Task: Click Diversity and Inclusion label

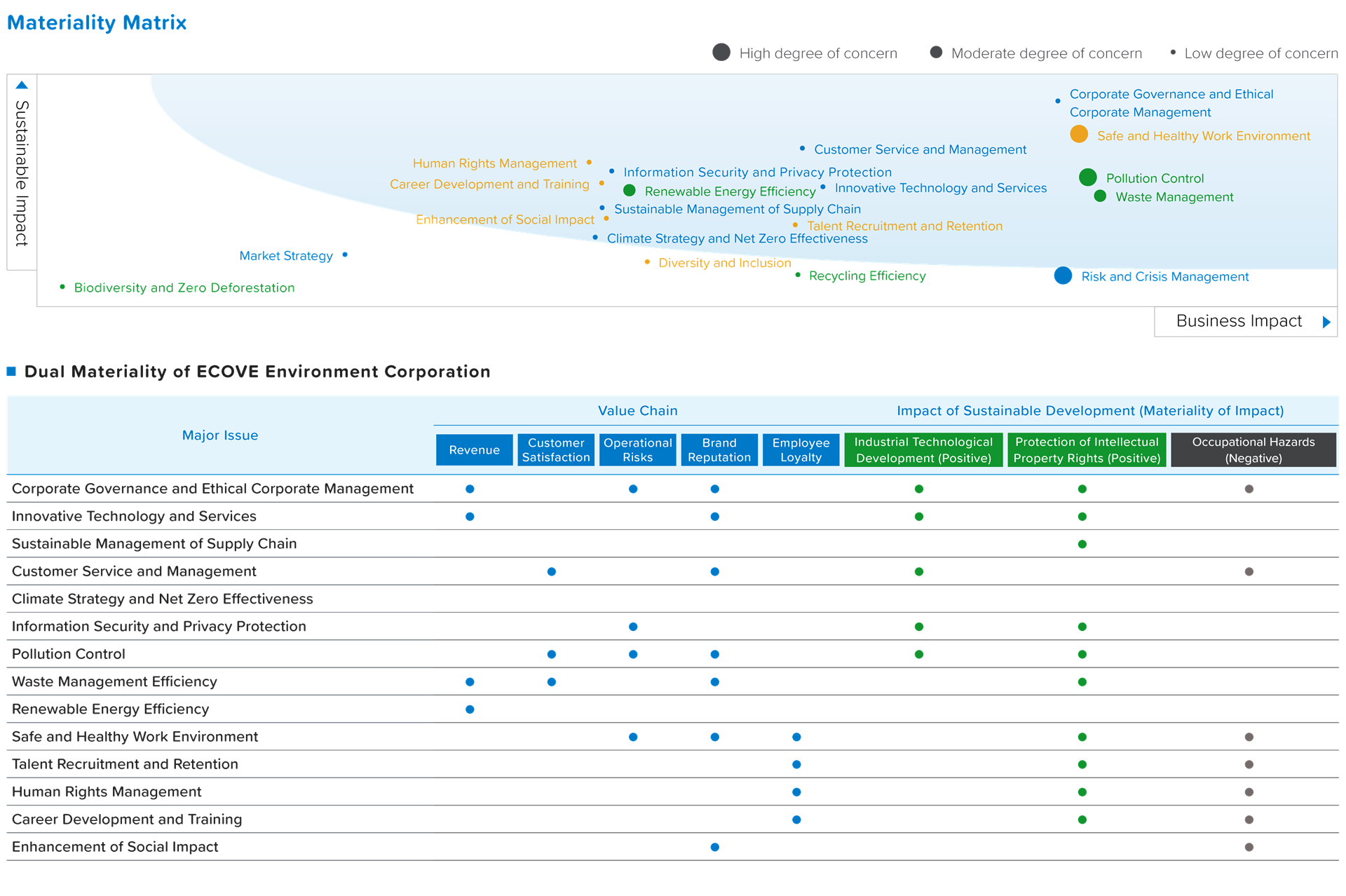Action: tap(724, 263)
